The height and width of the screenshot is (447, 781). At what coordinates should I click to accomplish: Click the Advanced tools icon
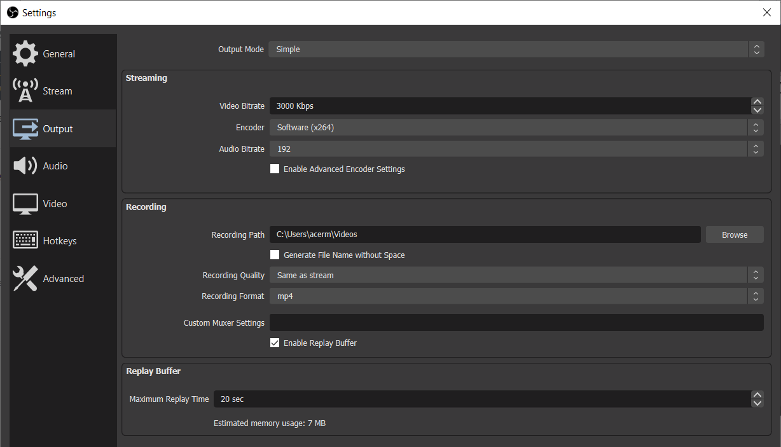click(x=25, y=278)
